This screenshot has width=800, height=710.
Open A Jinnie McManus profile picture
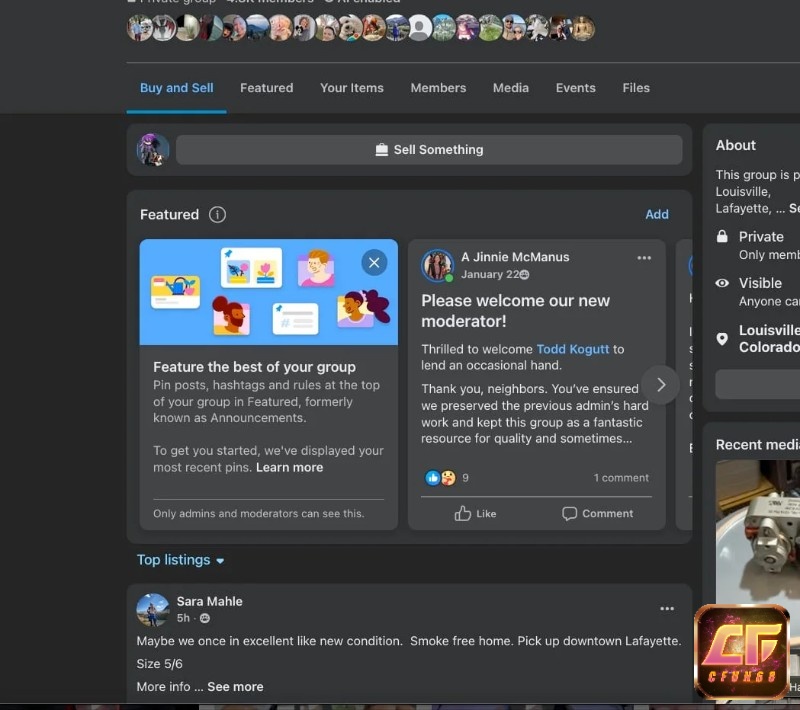point(437,265)
